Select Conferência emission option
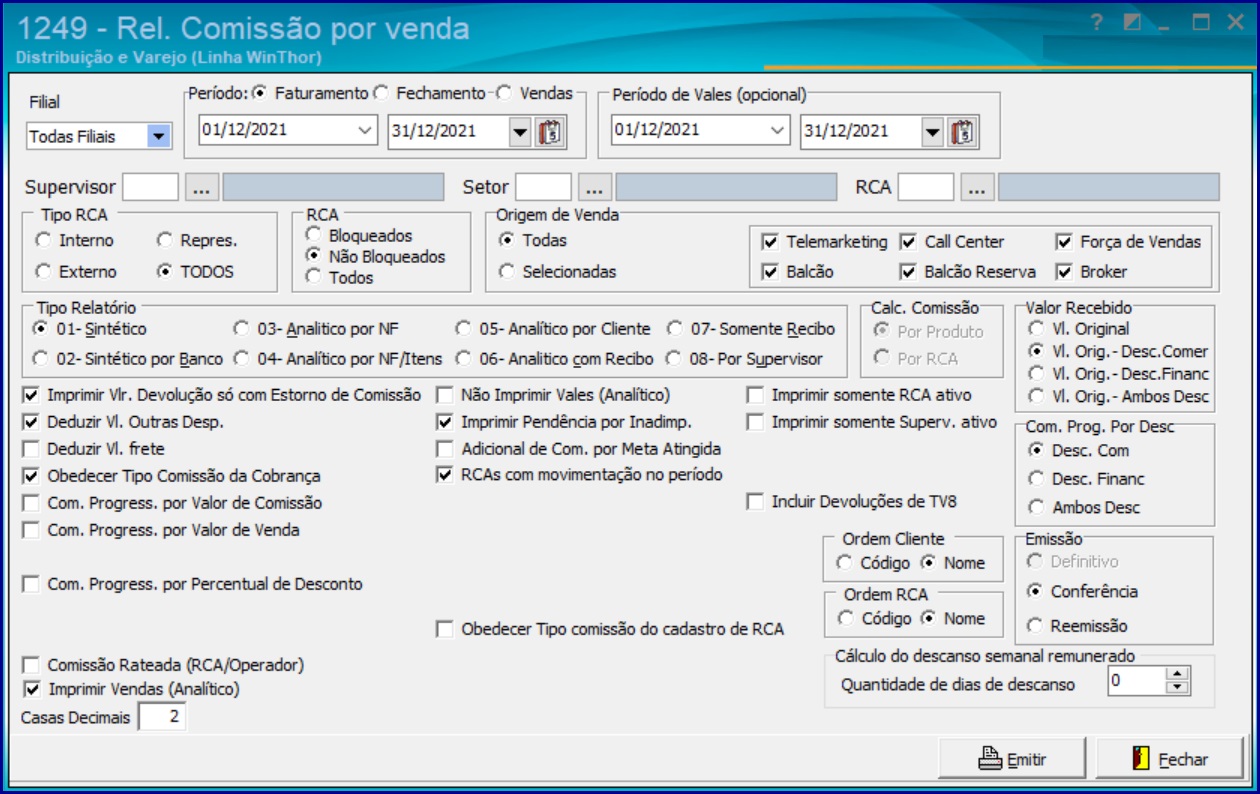The image size is (1260, 794). coord(1082,591)
